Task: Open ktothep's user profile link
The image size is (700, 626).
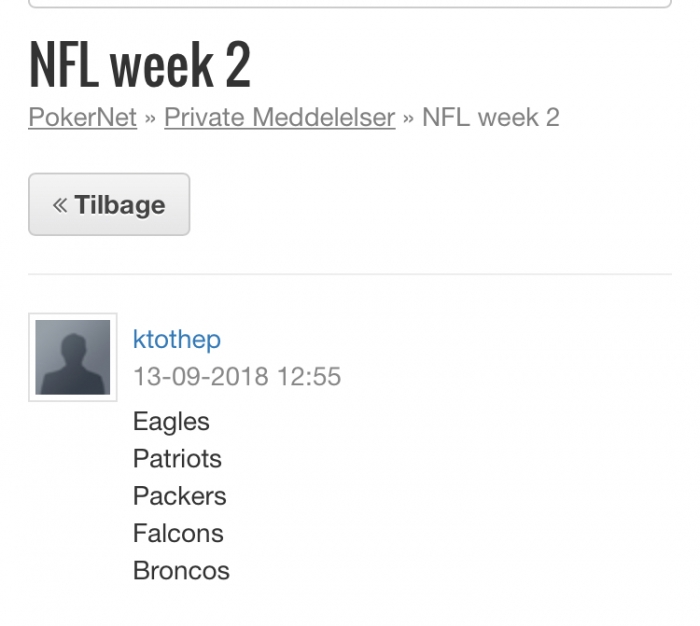Action: pyautogui.click(x=177, y=339)
